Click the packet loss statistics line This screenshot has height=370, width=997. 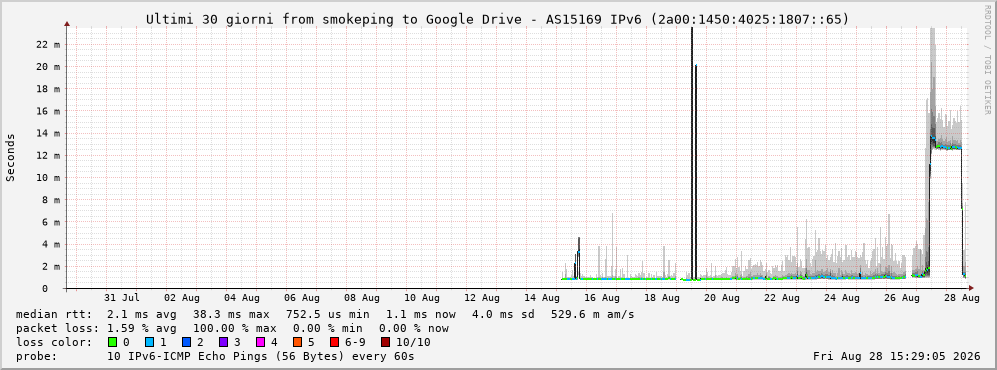(x=232, y=329)
